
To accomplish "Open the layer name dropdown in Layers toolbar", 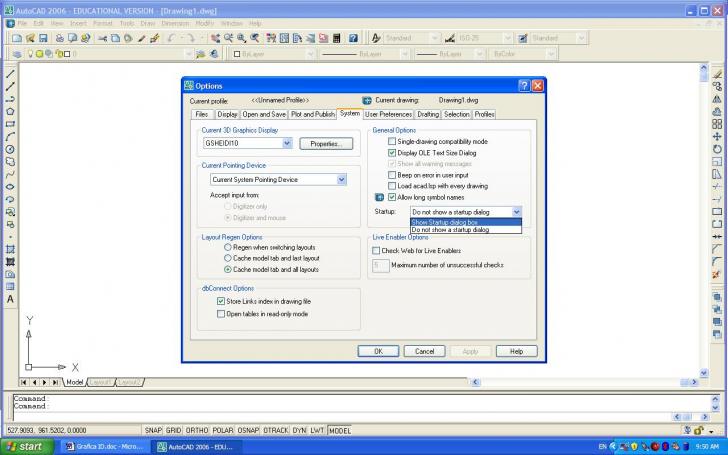I will click(x=188, y=54).
